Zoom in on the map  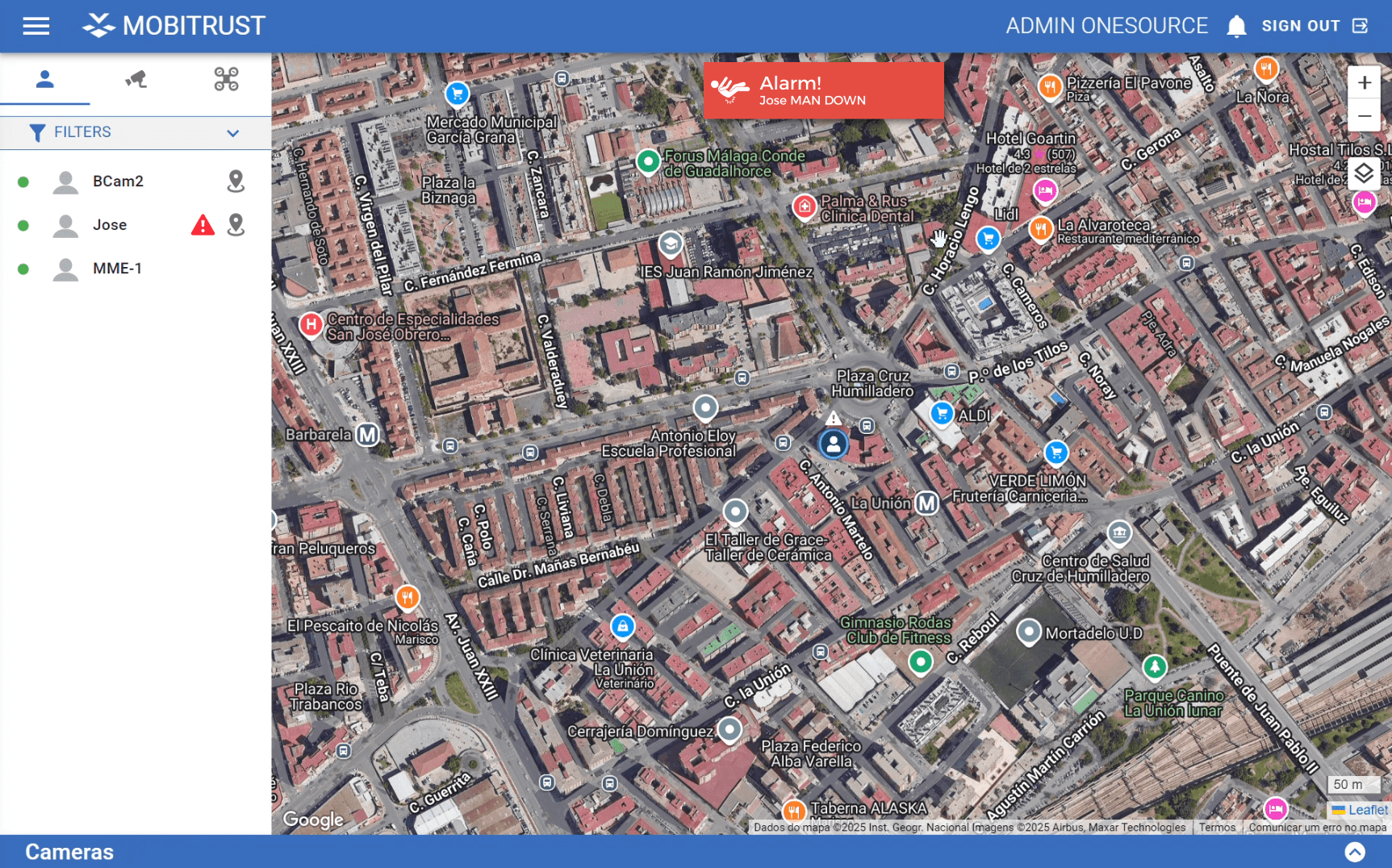click(1364, 83)
